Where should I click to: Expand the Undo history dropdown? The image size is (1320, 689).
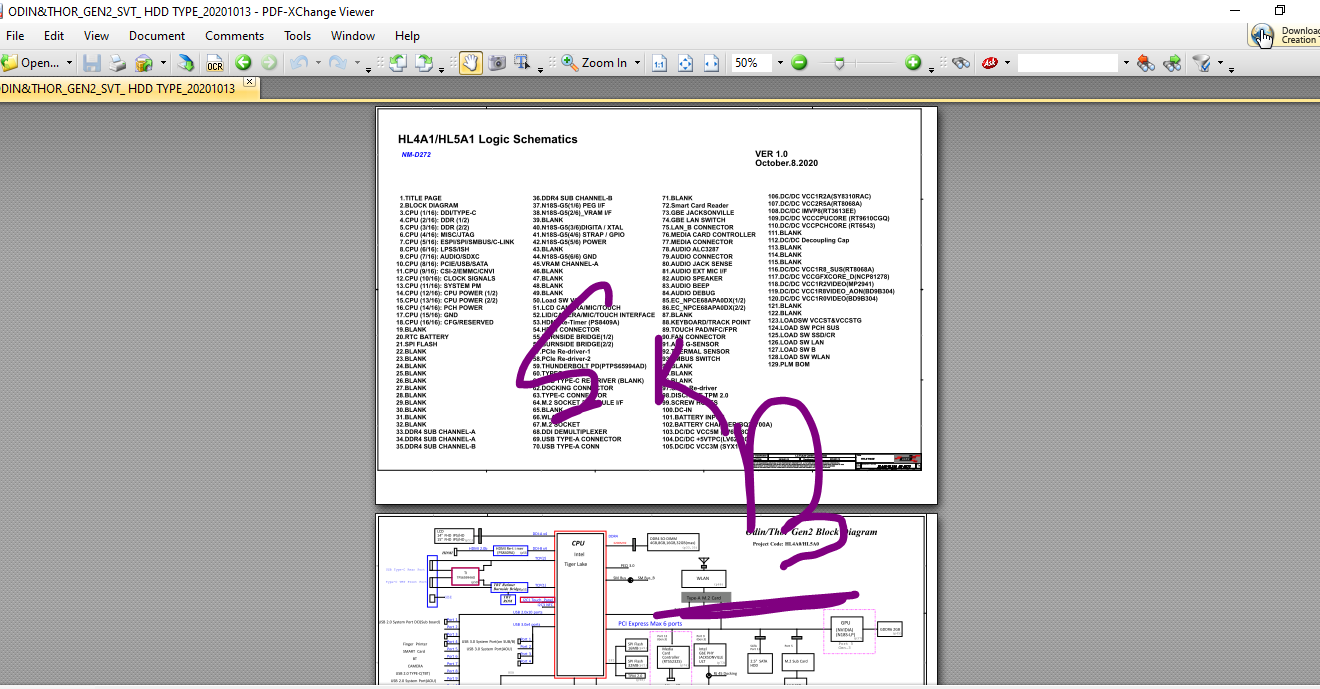(x=318, y=63)
